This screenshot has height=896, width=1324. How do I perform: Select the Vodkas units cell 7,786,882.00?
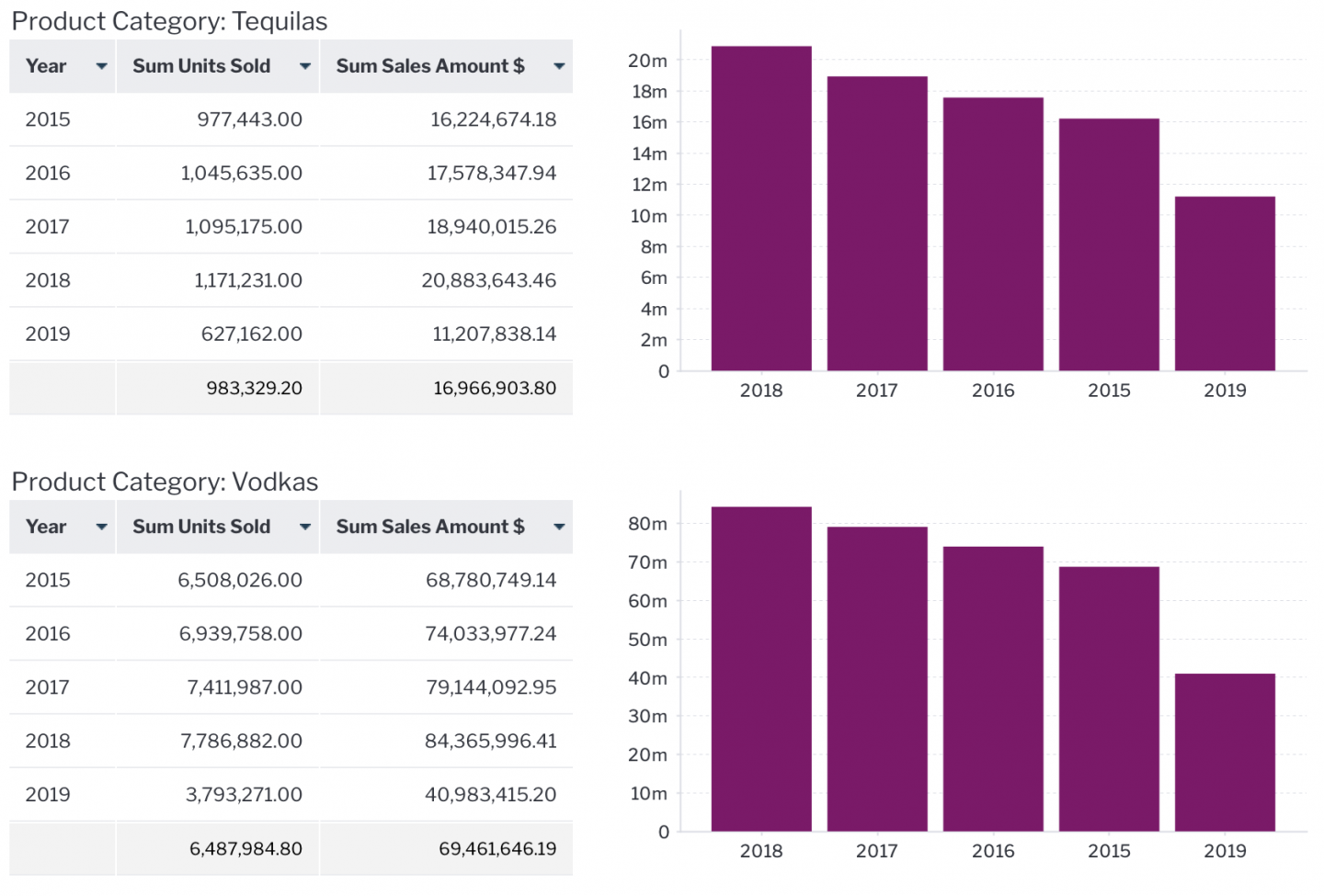coord(241,741)
